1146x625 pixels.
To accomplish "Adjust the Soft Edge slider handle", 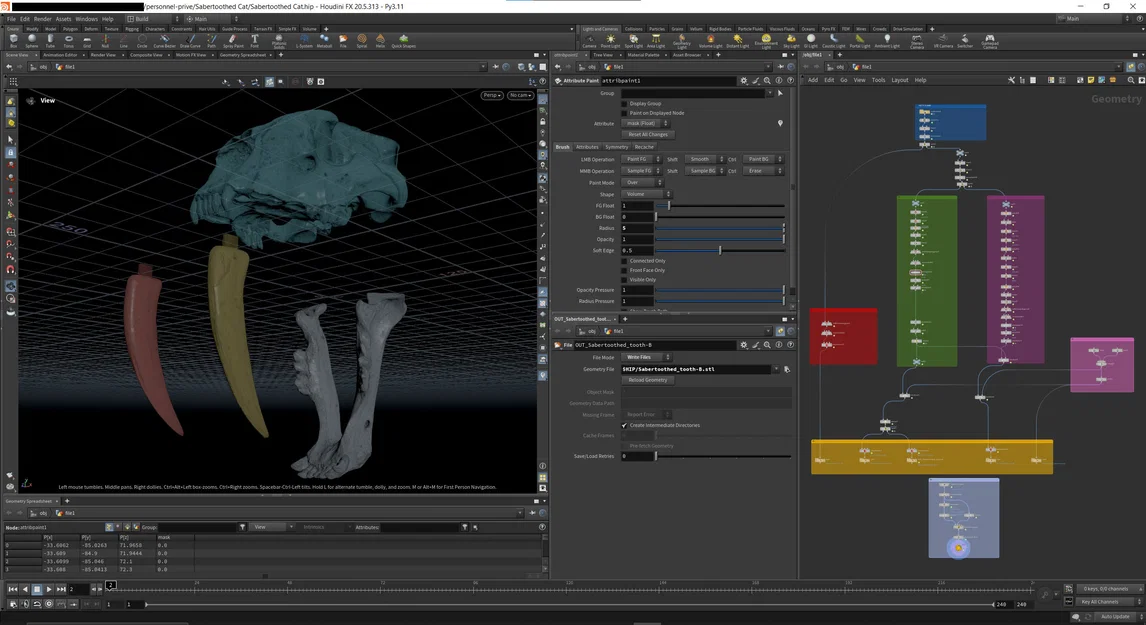I will coord(719,250).
